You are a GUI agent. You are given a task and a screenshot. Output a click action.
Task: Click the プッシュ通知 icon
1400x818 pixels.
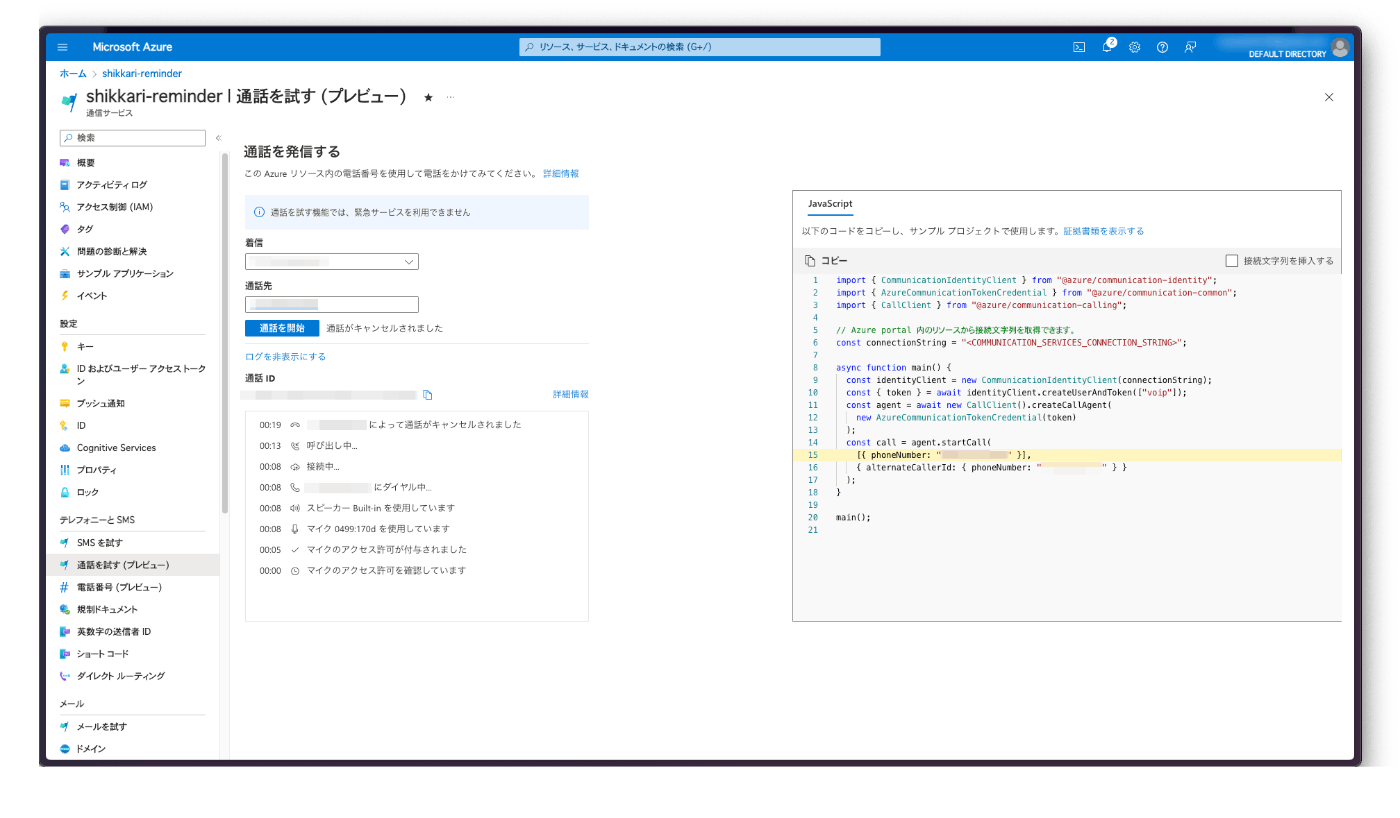point(65,404)
